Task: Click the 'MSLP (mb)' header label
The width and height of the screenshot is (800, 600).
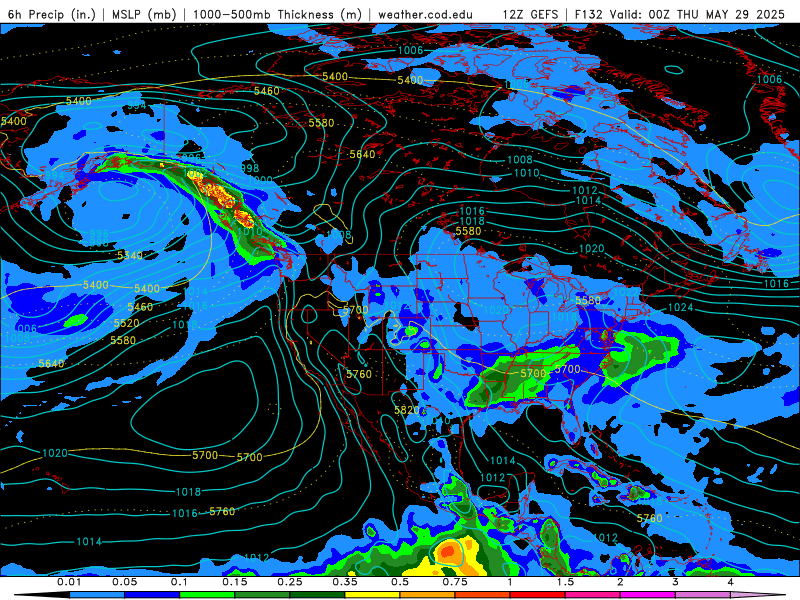Action: point(144,14)
